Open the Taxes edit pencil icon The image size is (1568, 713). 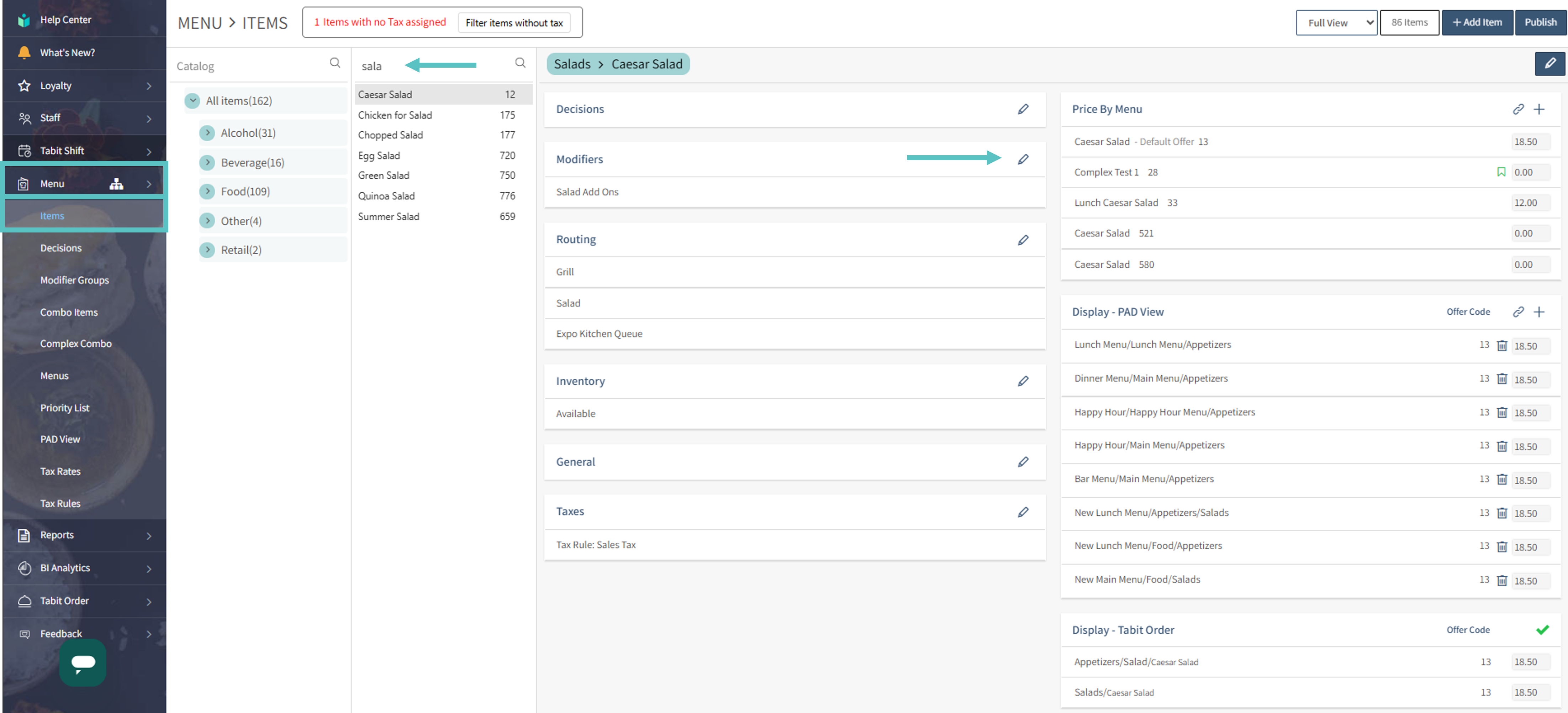pyautogui.click(x=1023, y=512)
